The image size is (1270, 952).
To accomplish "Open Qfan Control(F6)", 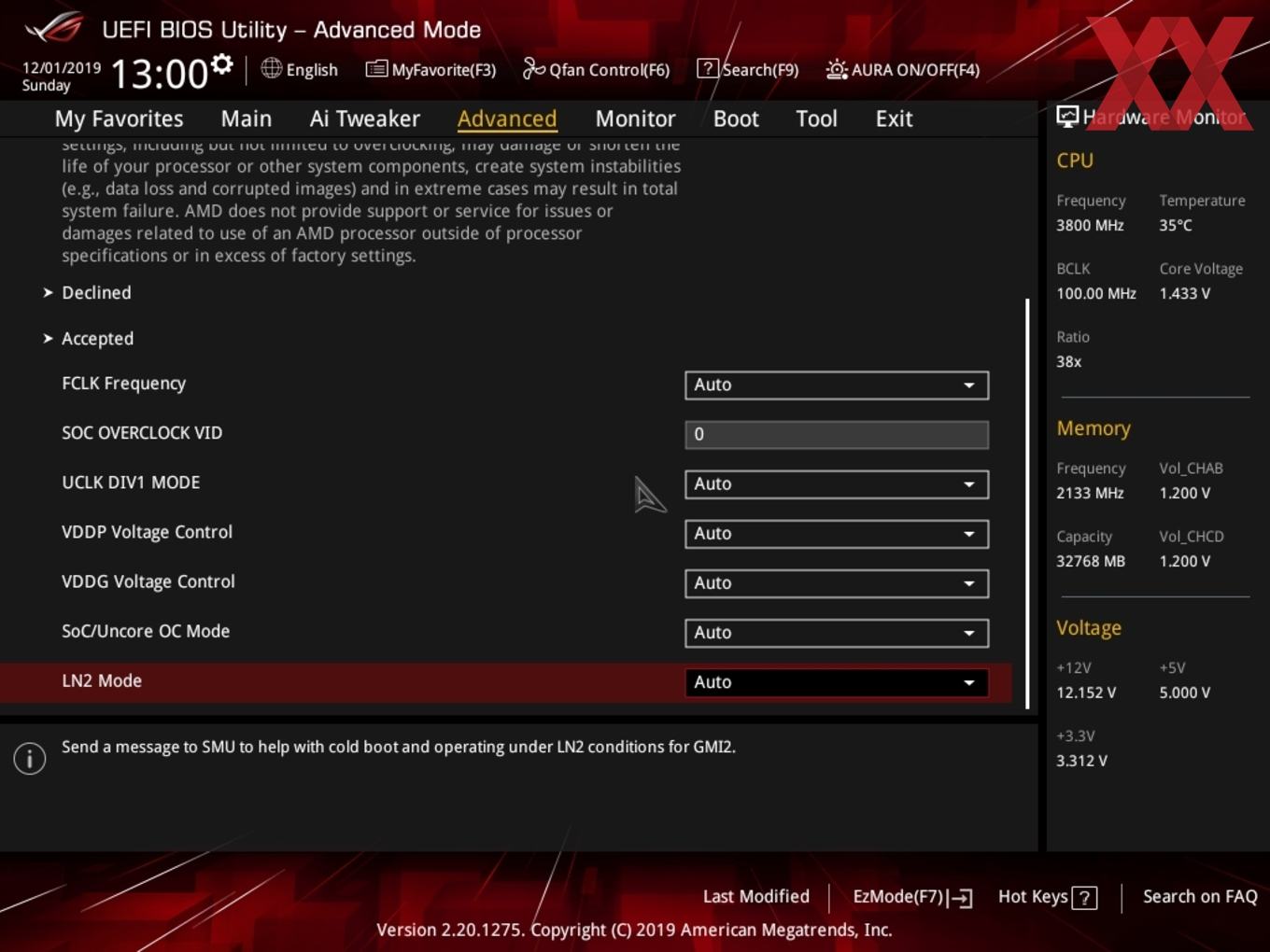I will click(596, 69).
